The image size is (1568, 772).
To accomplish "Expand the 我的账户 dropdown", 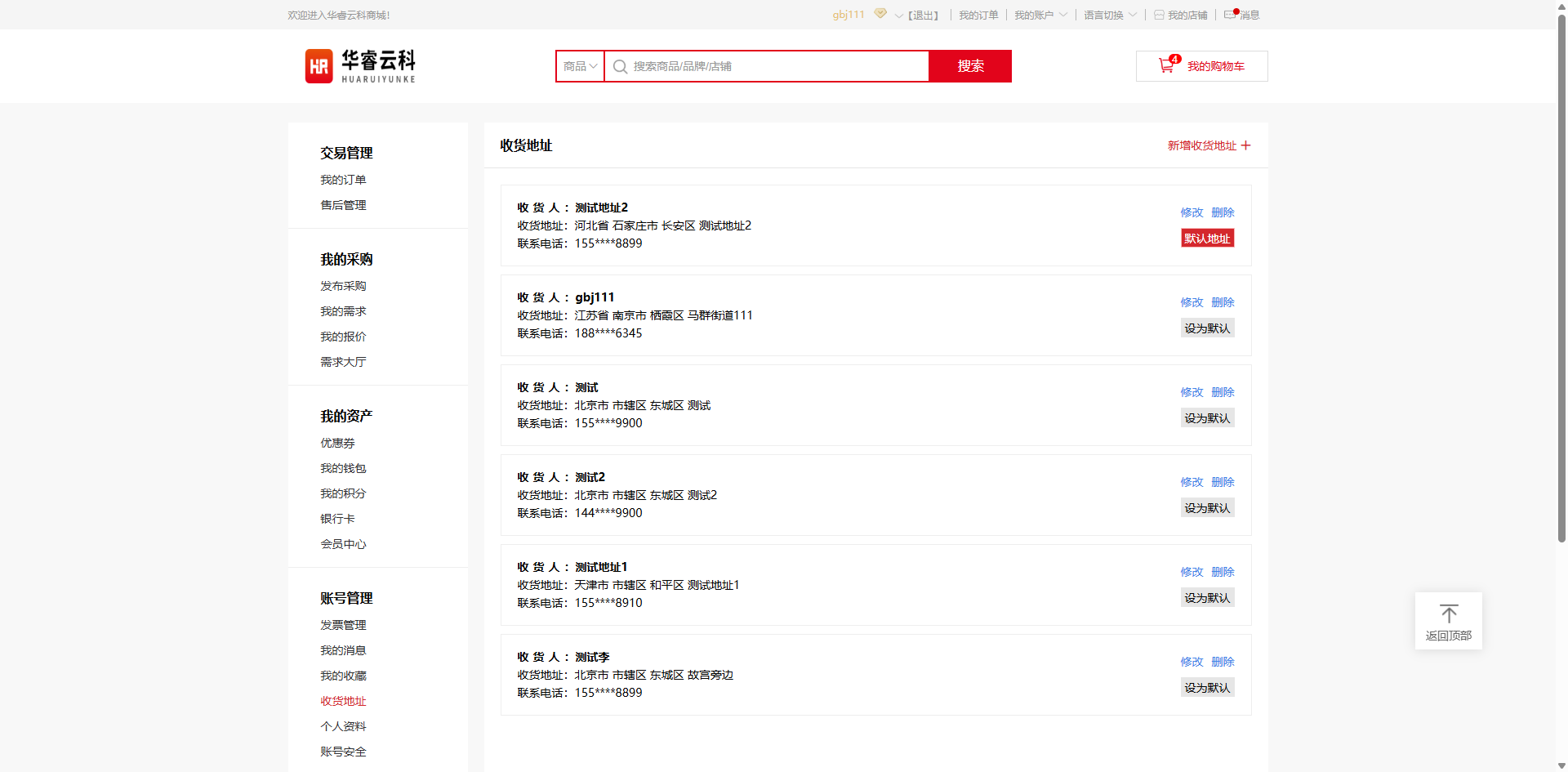I will [1062, 15].
